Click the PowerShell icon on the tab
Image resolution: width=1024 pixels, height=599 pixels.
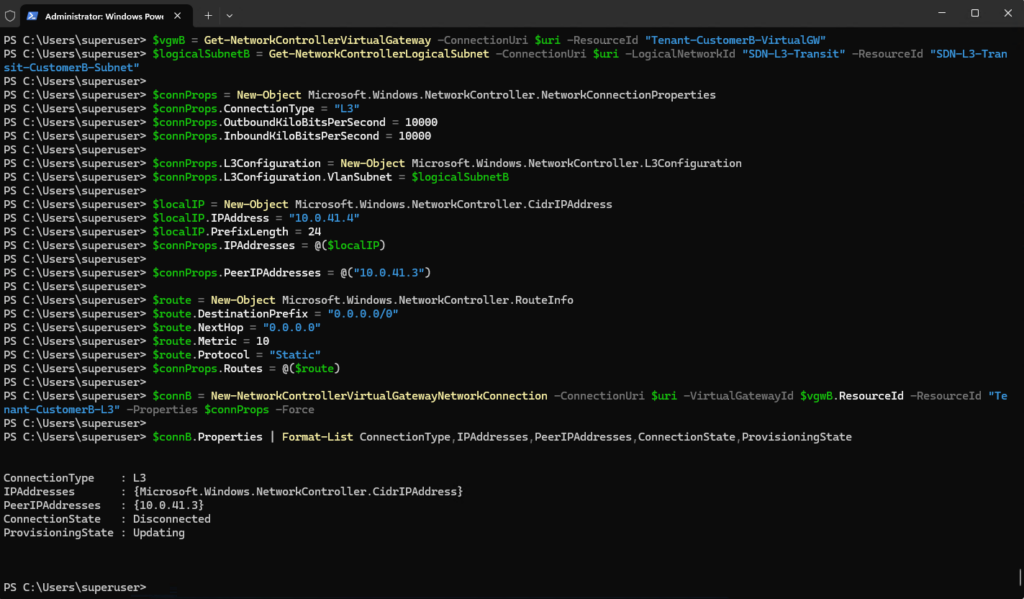click(32, 16)
